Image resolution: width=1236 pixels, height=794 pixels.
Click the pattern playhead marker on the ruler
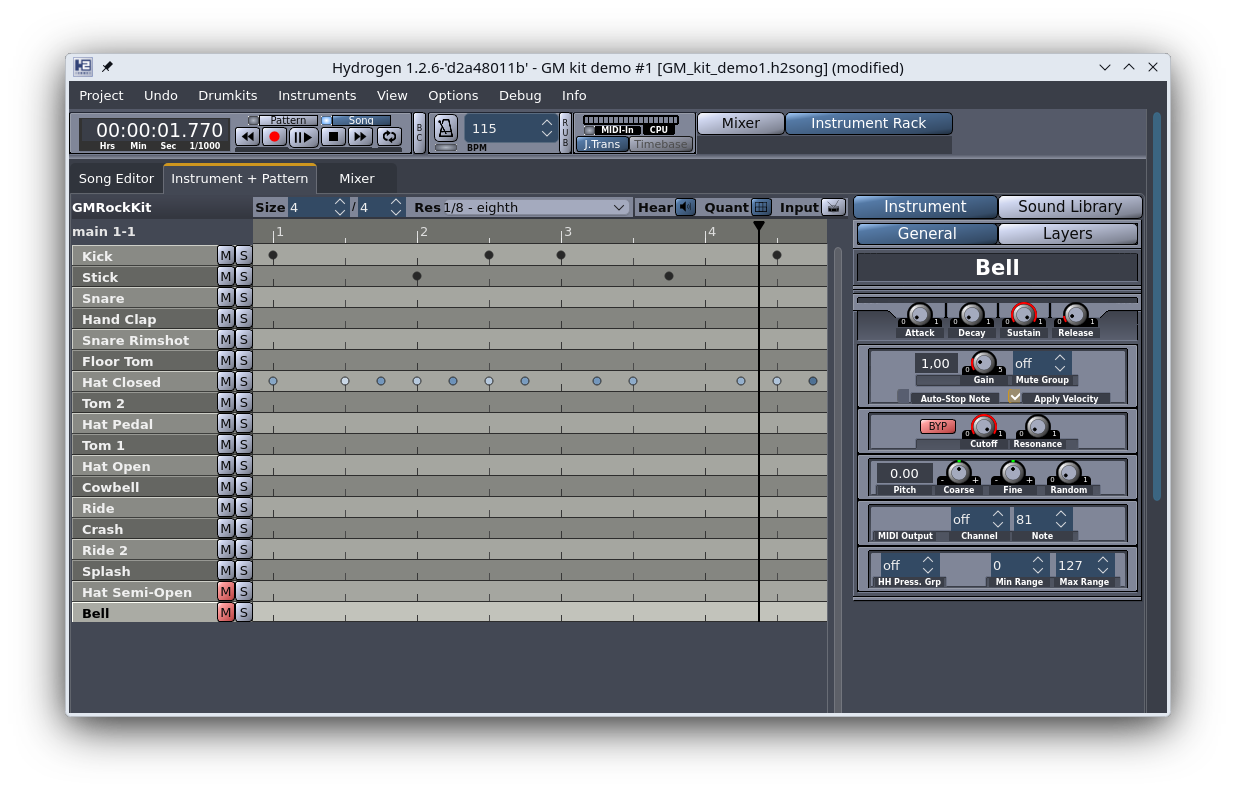point(759,227)
